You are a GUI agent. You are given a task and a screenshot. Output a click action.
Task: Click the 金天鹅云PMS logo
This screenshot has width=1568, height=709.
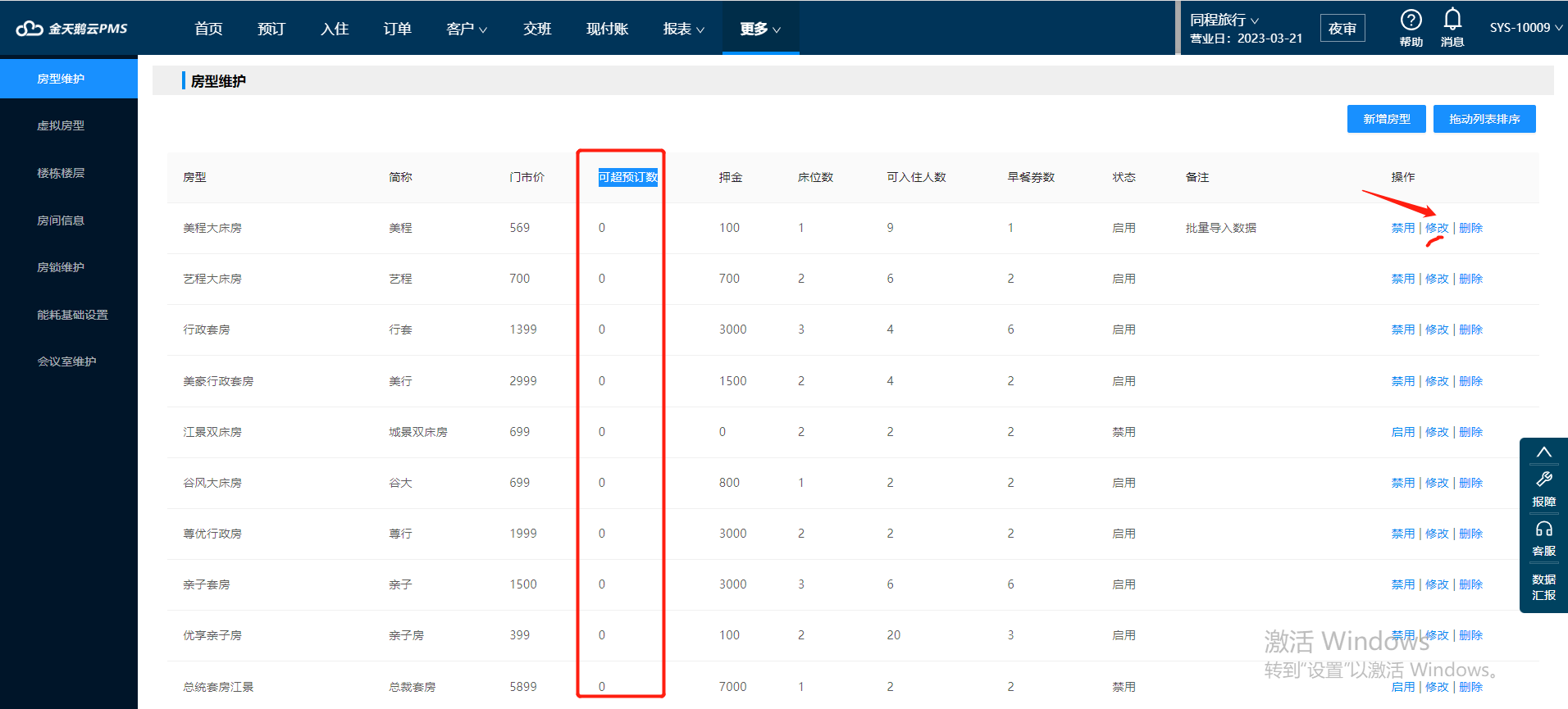pyautogui.click(x=72, y=29)
